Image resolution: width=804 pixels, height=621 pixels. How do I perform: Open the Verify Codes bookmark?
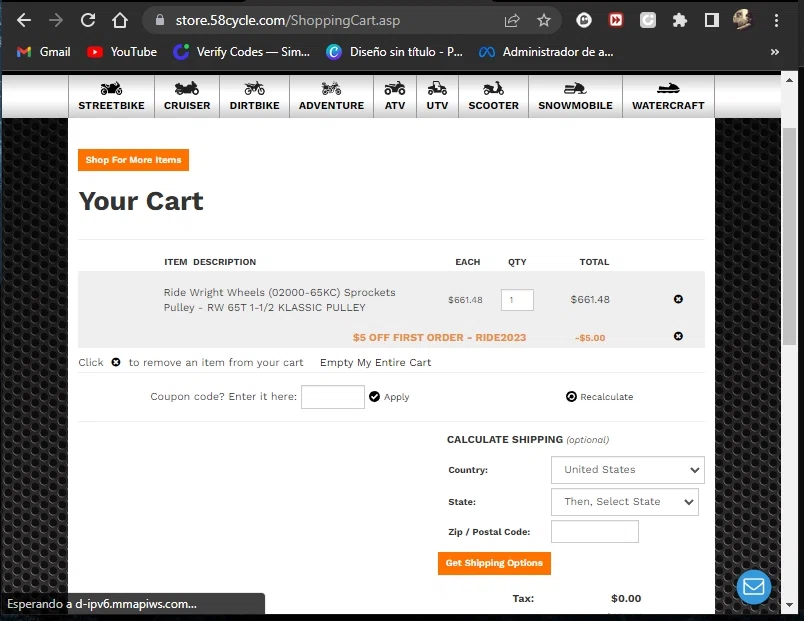pyautogui.click(x=242, y=52)
